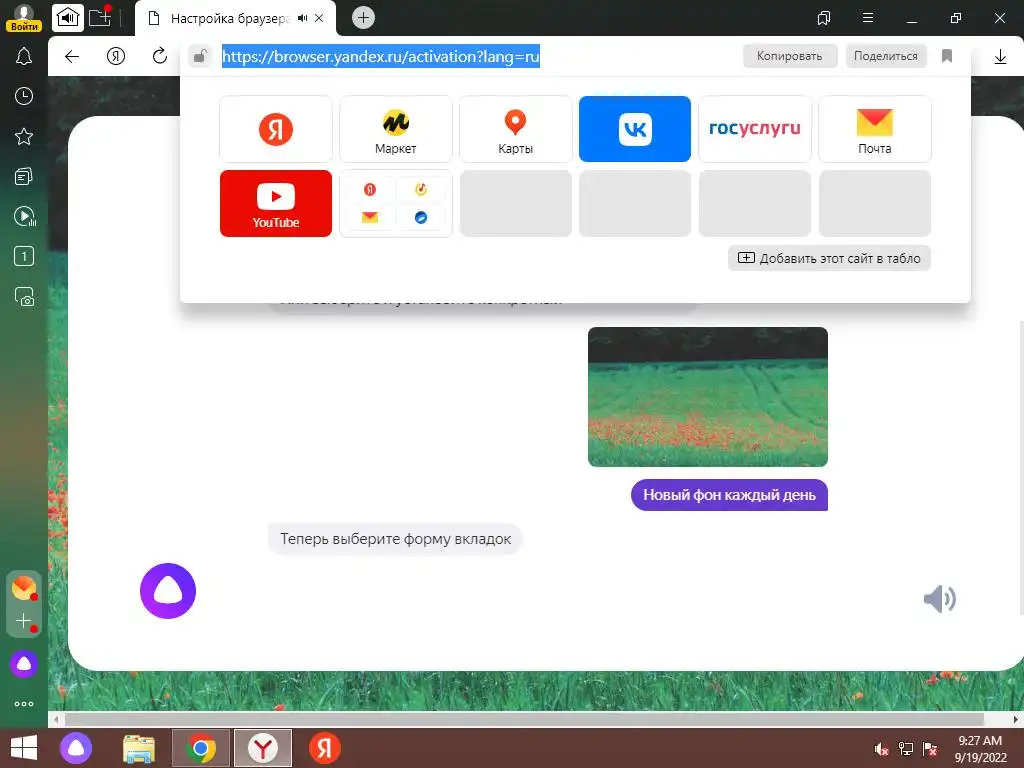This screenshot has height=768, width=1024.
Task: Click Новый фон каждый день button
Action: [x=729, y=495]
